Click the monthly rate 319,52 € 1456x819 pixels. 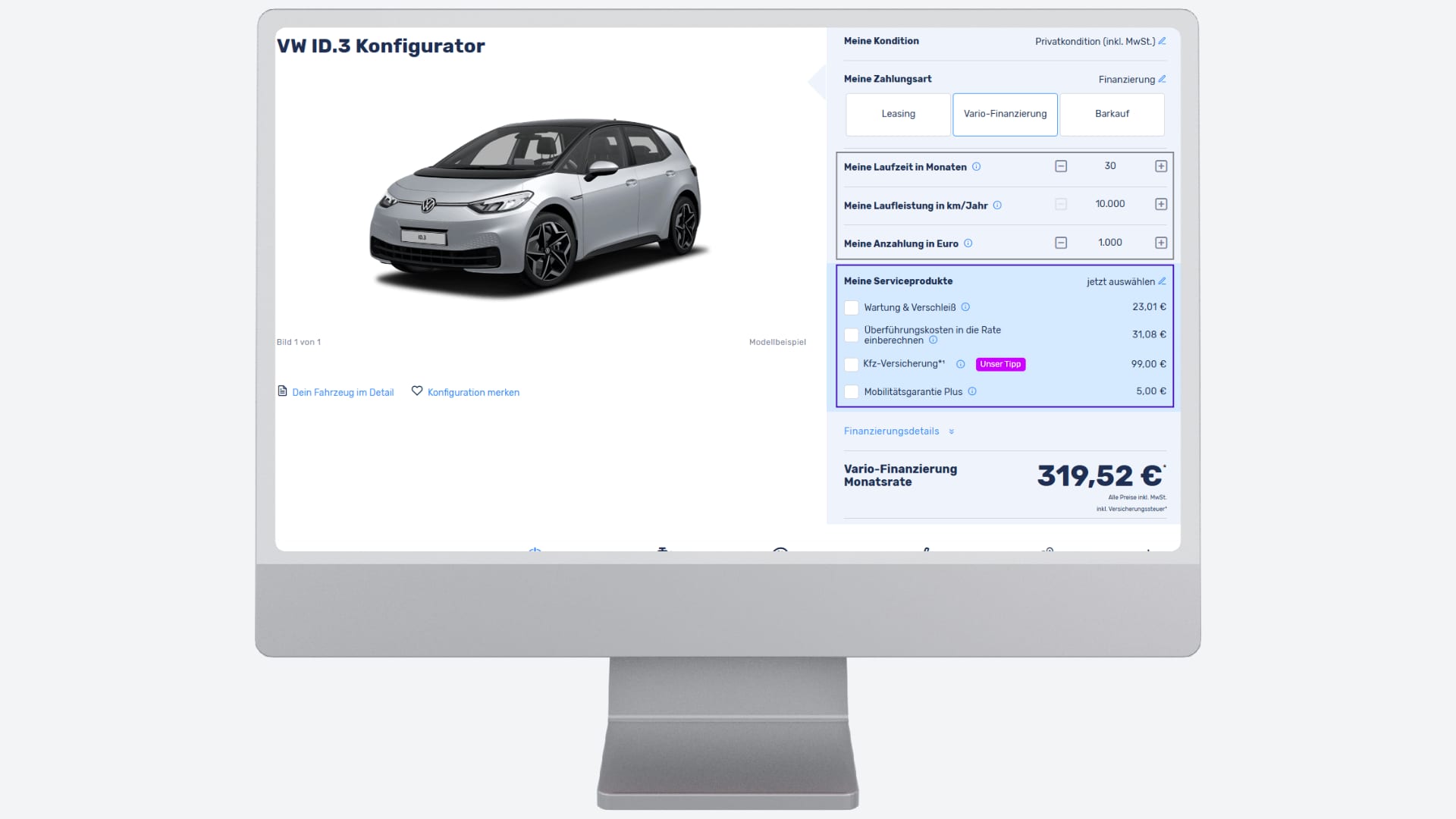(1100, 476)
